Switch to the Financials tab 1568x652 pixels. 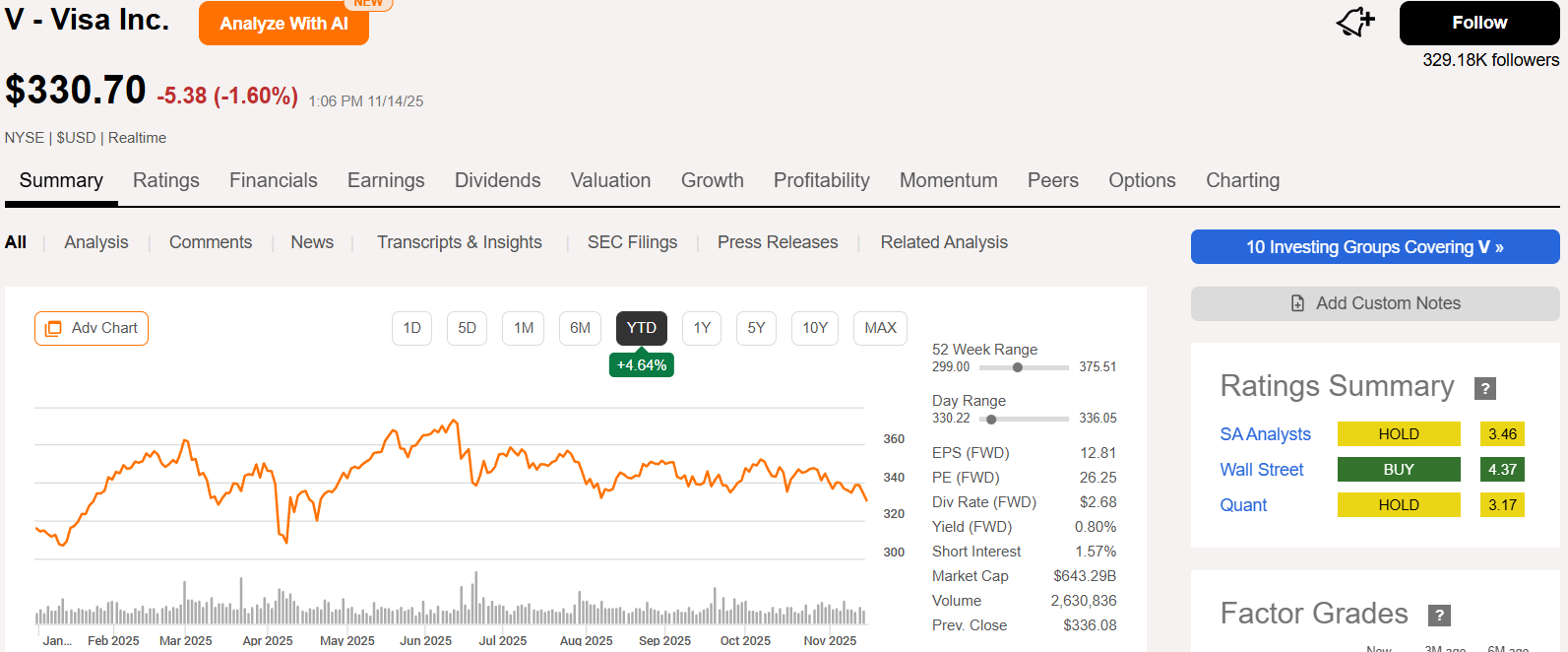click(274, 180)
